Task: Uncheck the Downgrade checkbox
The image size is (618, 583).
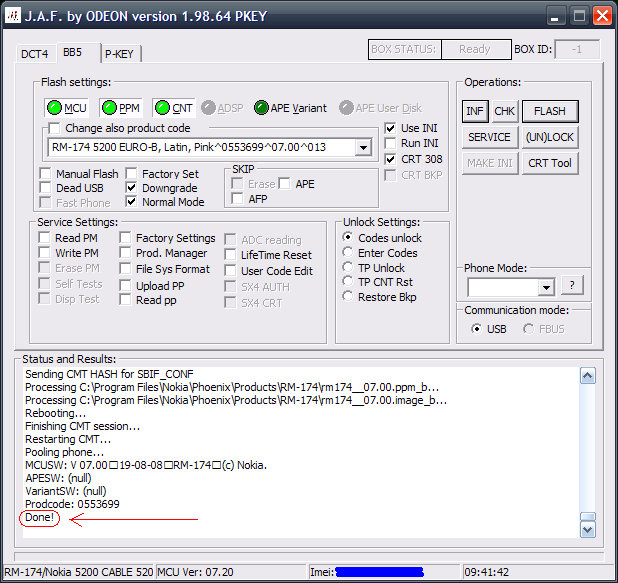Action: coord(131,188)
